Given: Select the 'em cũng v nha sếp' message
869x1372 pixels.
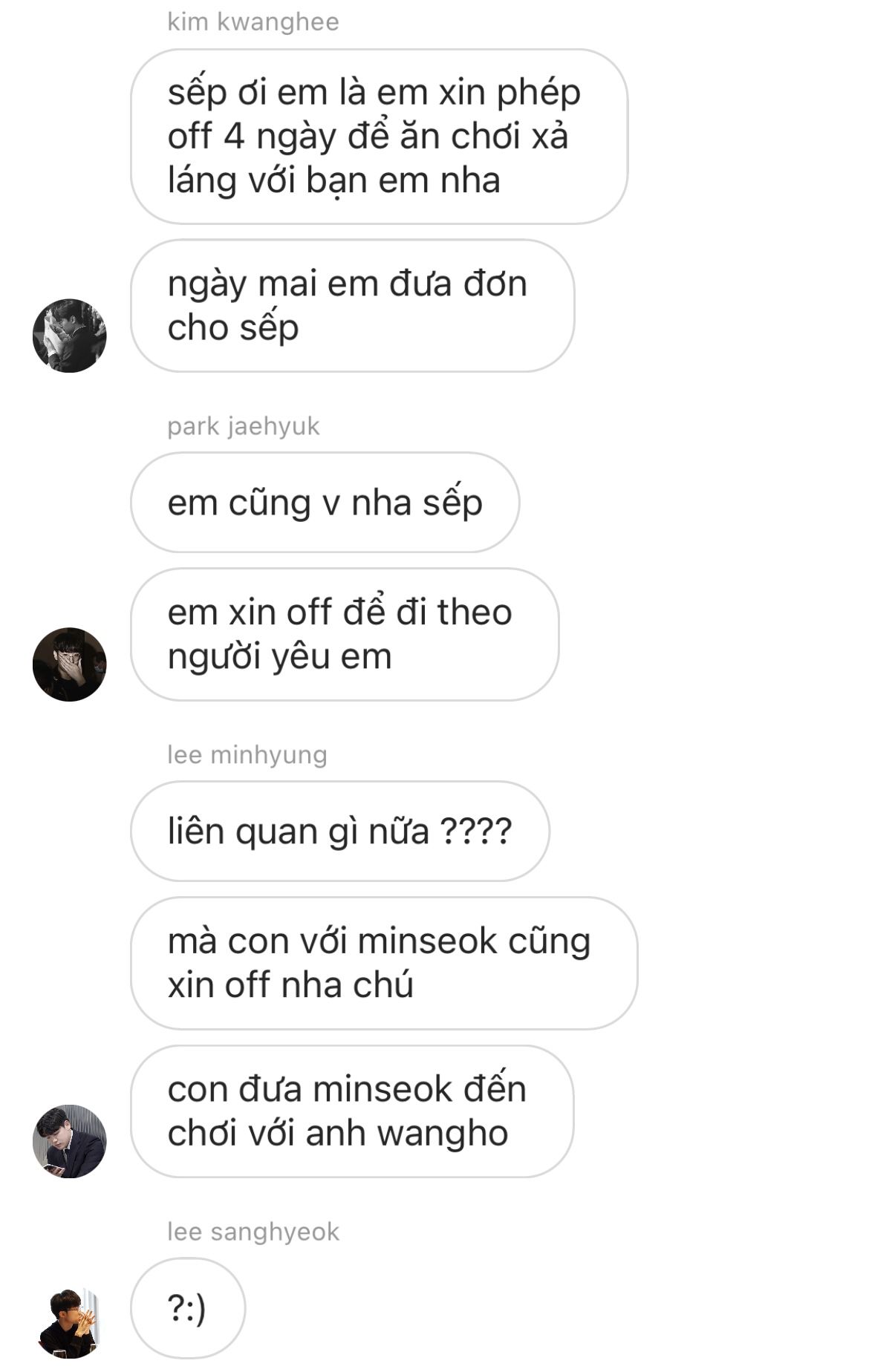Looking at the screenshot, I should tap(325, 503).
